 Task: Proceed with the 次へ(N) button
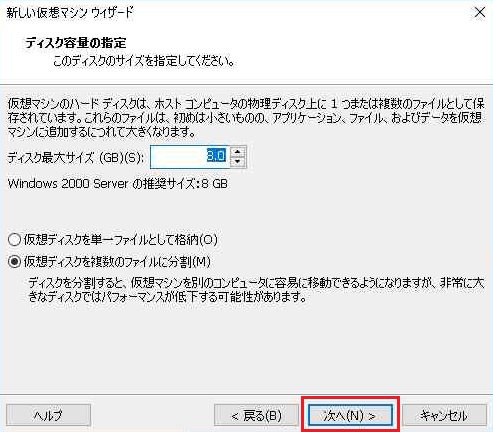tap(350, 415)
